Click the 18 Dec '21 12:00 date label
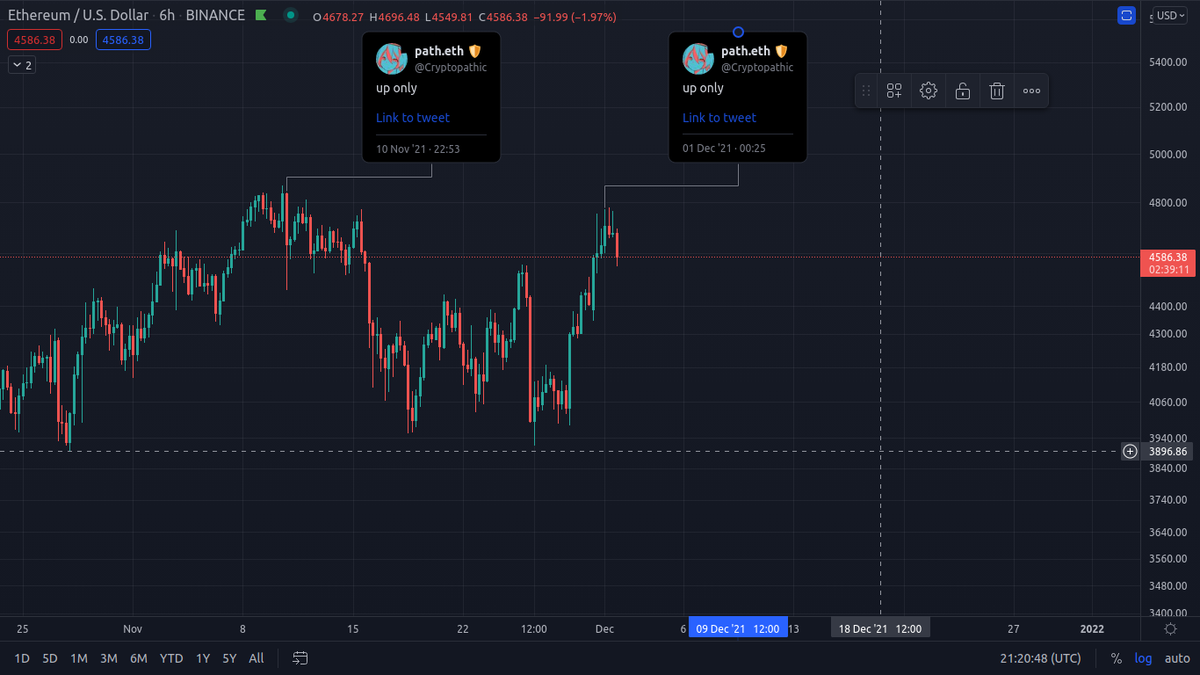Screen dimensions: 1200x675 pos(880,628)
